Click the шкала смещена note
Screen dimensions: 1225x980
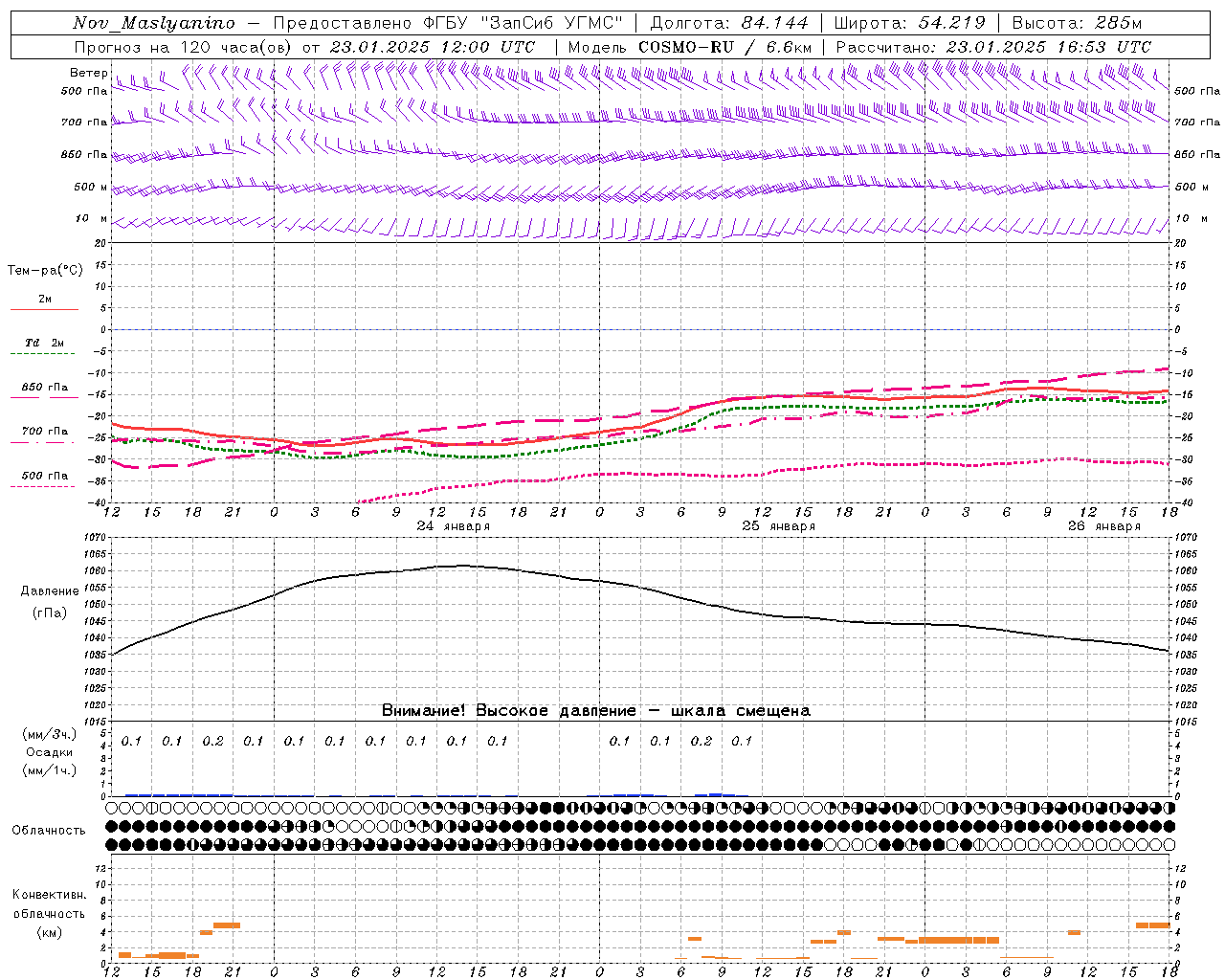pos(741,711)
